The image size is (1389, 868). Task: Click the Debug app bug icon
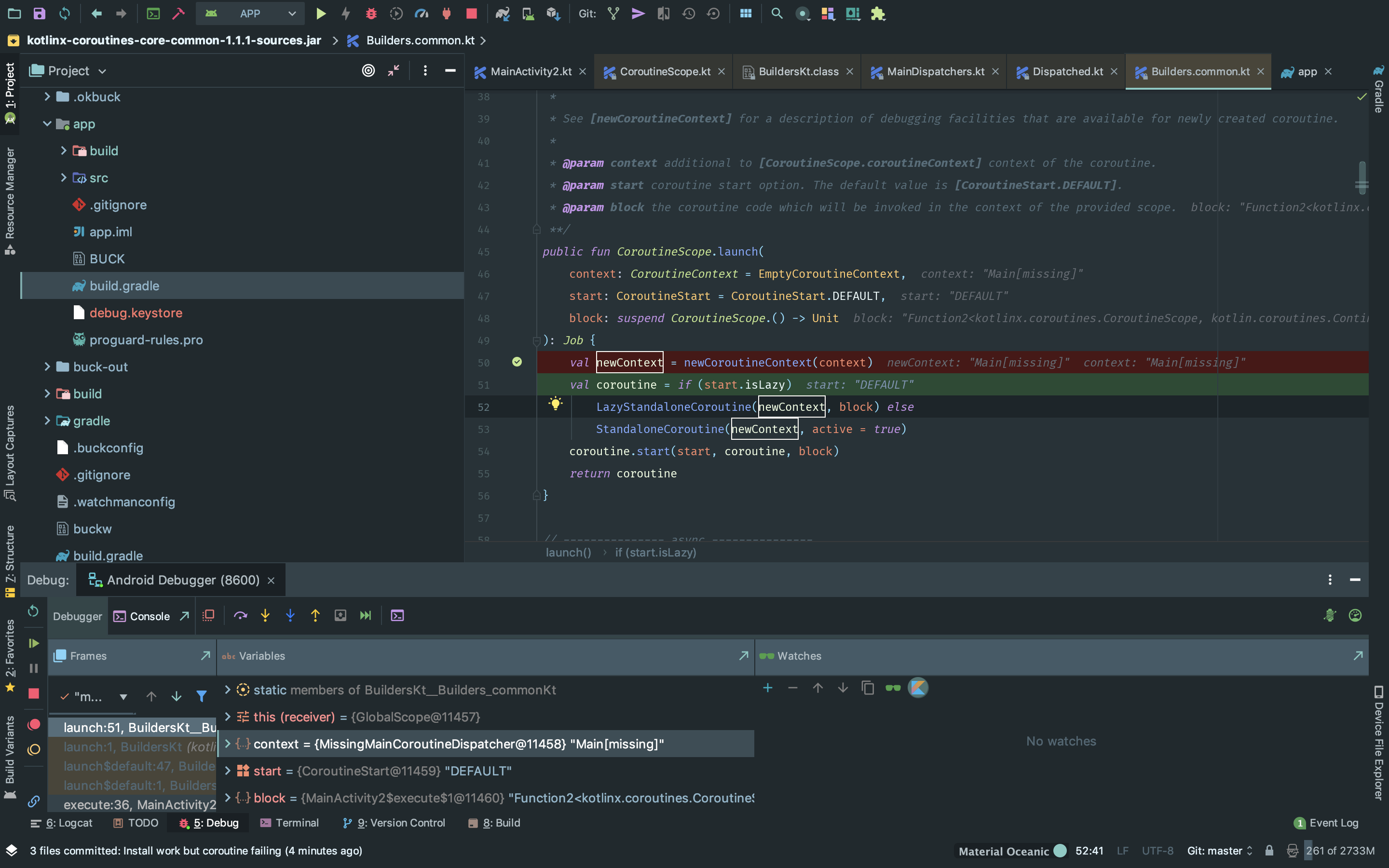click(x=371, y=13)
